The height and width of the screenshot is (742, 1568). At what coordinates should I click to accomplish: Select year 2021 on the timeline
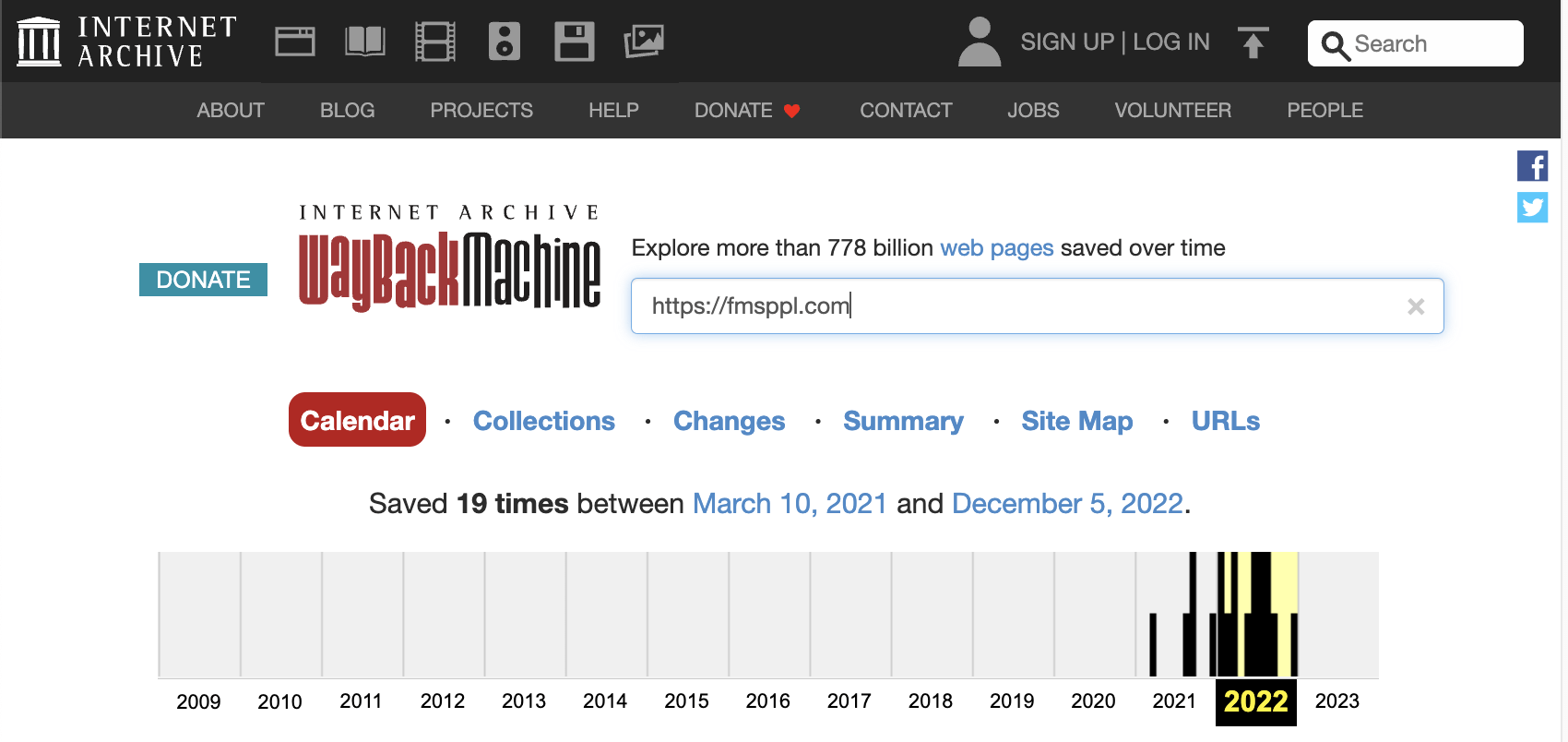point(1174,701)
